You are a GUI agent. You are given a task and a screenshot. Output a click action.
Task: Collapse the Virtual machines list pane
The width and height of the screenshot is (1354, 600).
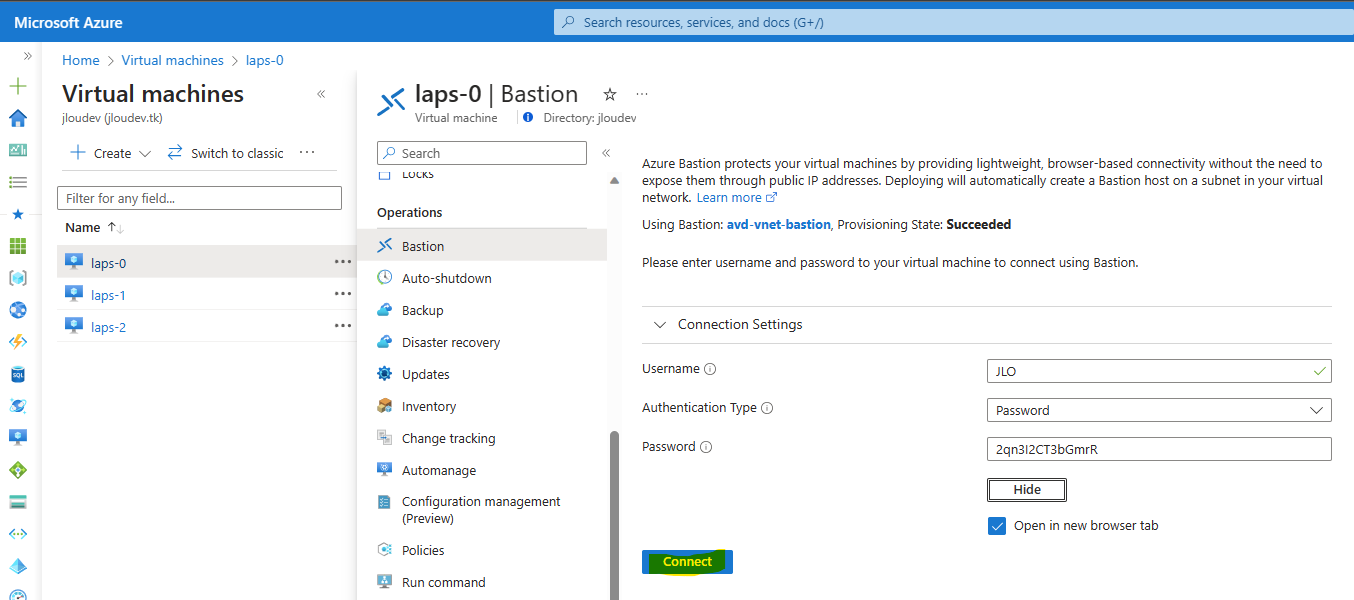(321, 94)
